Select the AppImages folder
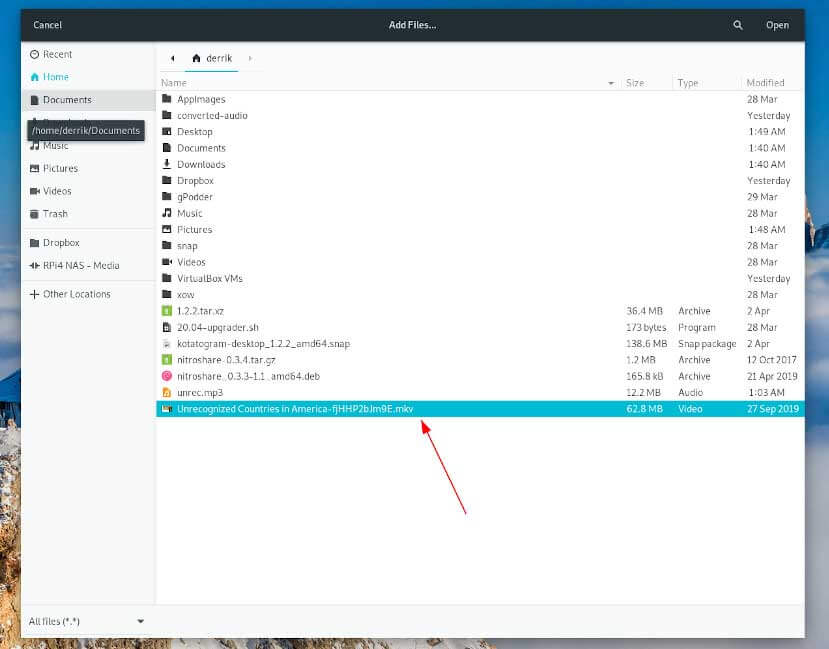829x649 pixels. 480,99
